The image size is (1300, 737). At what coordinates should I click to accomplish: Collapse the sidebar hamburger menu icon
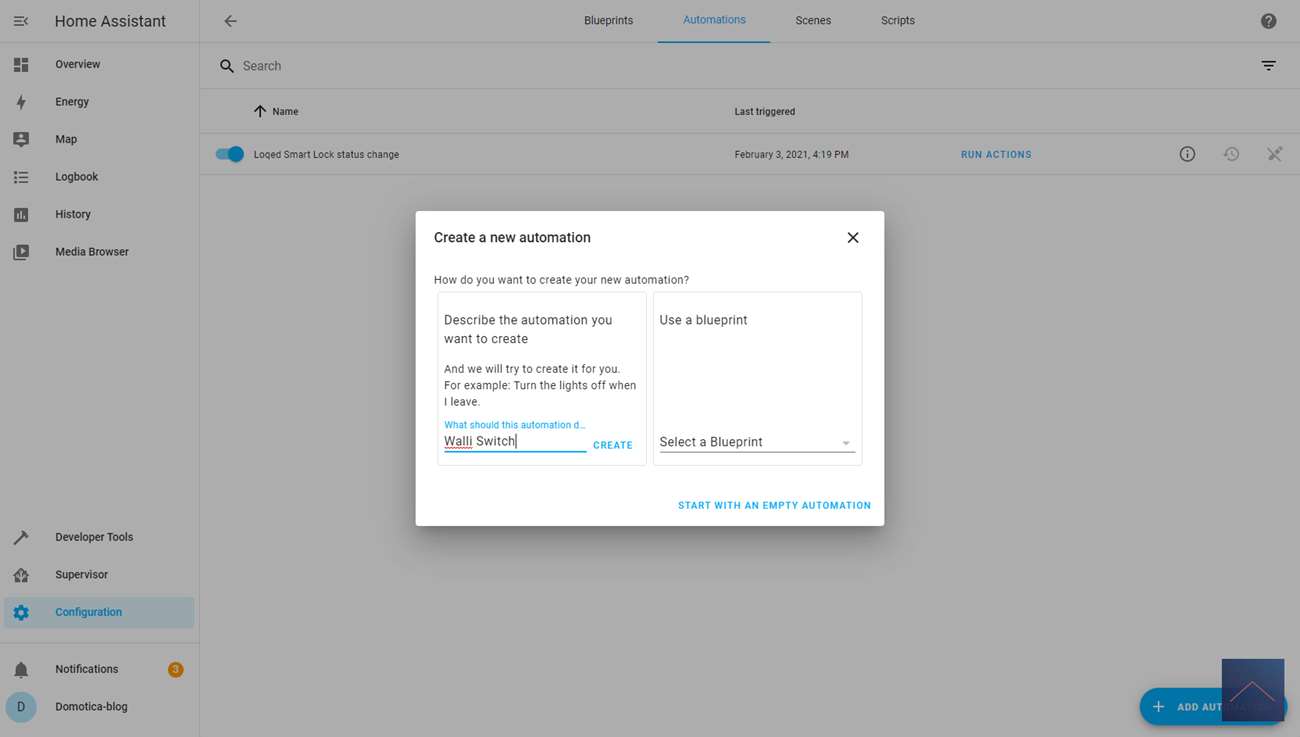click(21, 21)
